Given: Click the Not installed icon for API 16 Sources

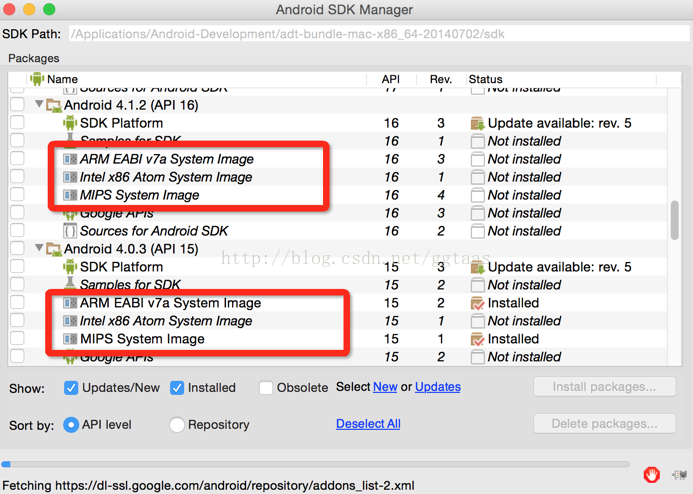Looking at the screenshot, I should coord(477,231).
